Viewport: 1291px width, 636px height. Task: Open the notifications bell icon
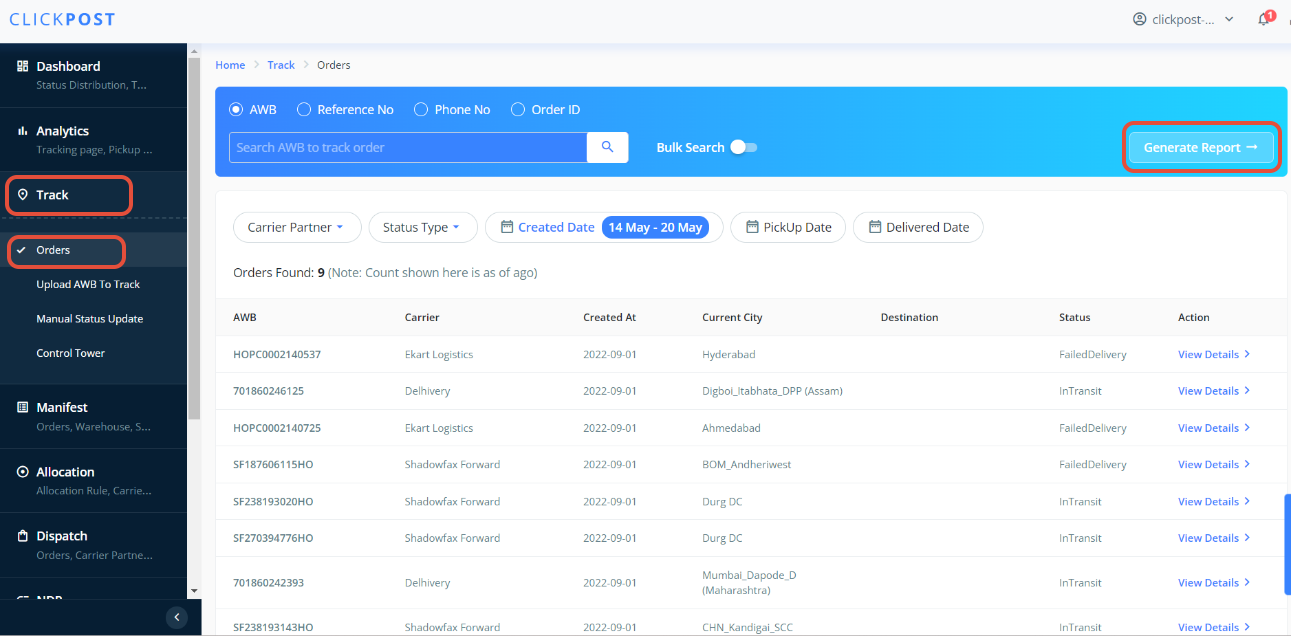(x=1263, y=20)
